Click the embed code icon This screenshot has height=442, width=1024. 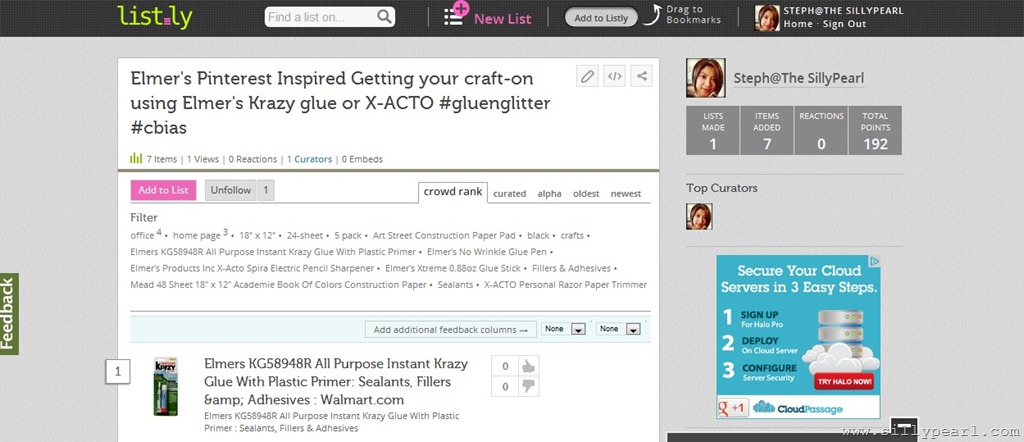pyautogui.click(x=615, y=76)
